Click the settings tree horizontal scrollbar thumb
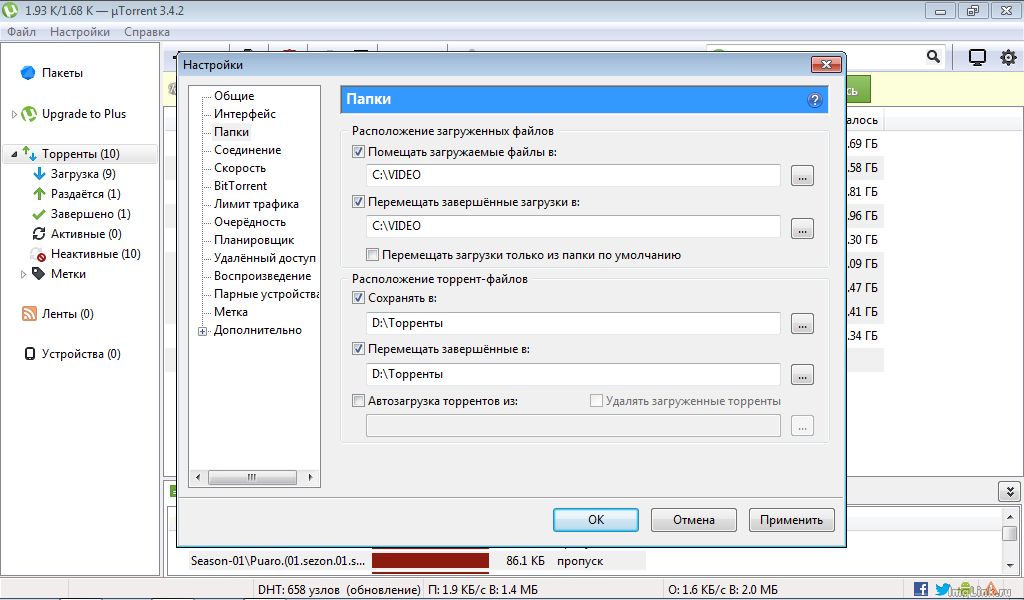Image resolution: width=1024 pixels, height=600 pixels. [x=252, y=477]
